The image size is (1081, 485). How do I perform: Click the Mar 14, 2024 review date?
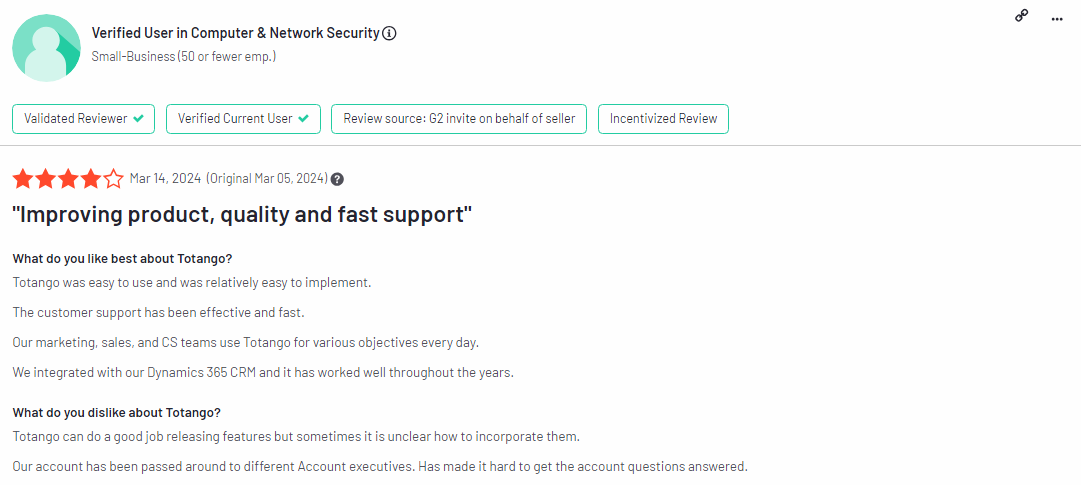point(165,179)
